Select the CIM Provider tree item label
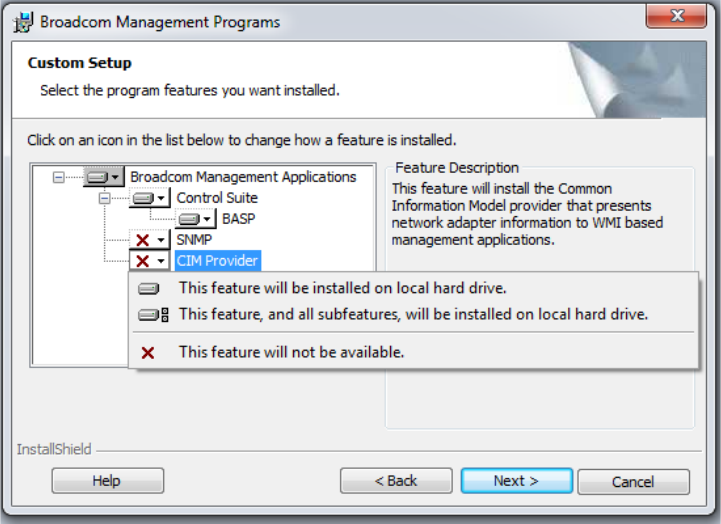 [217, 261]
